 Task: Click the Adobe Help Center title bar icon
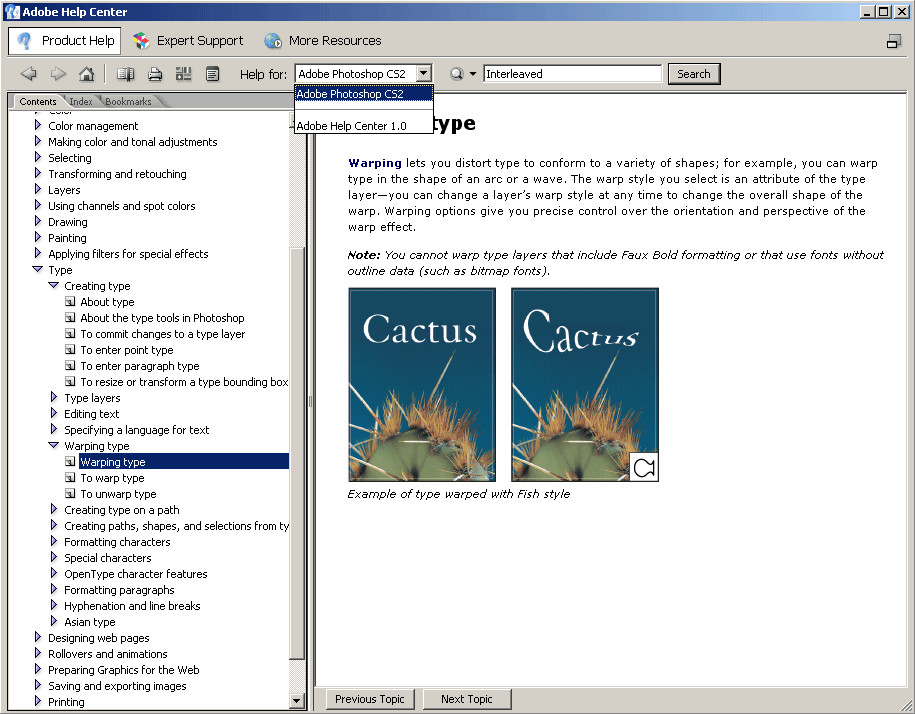12,12
